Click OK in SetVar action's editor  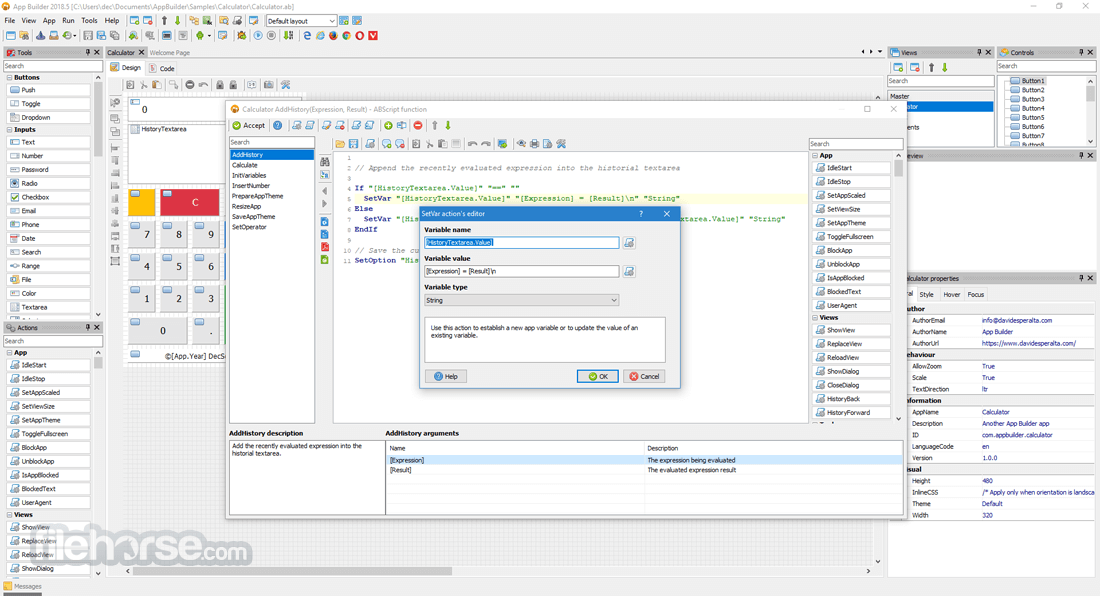click(598, 377)
